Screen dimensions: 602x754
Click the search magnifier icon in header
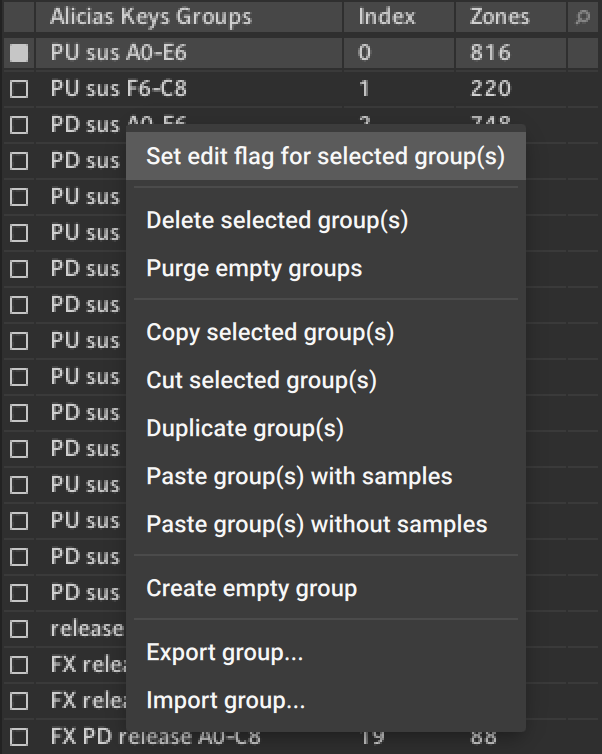[583, 17]
